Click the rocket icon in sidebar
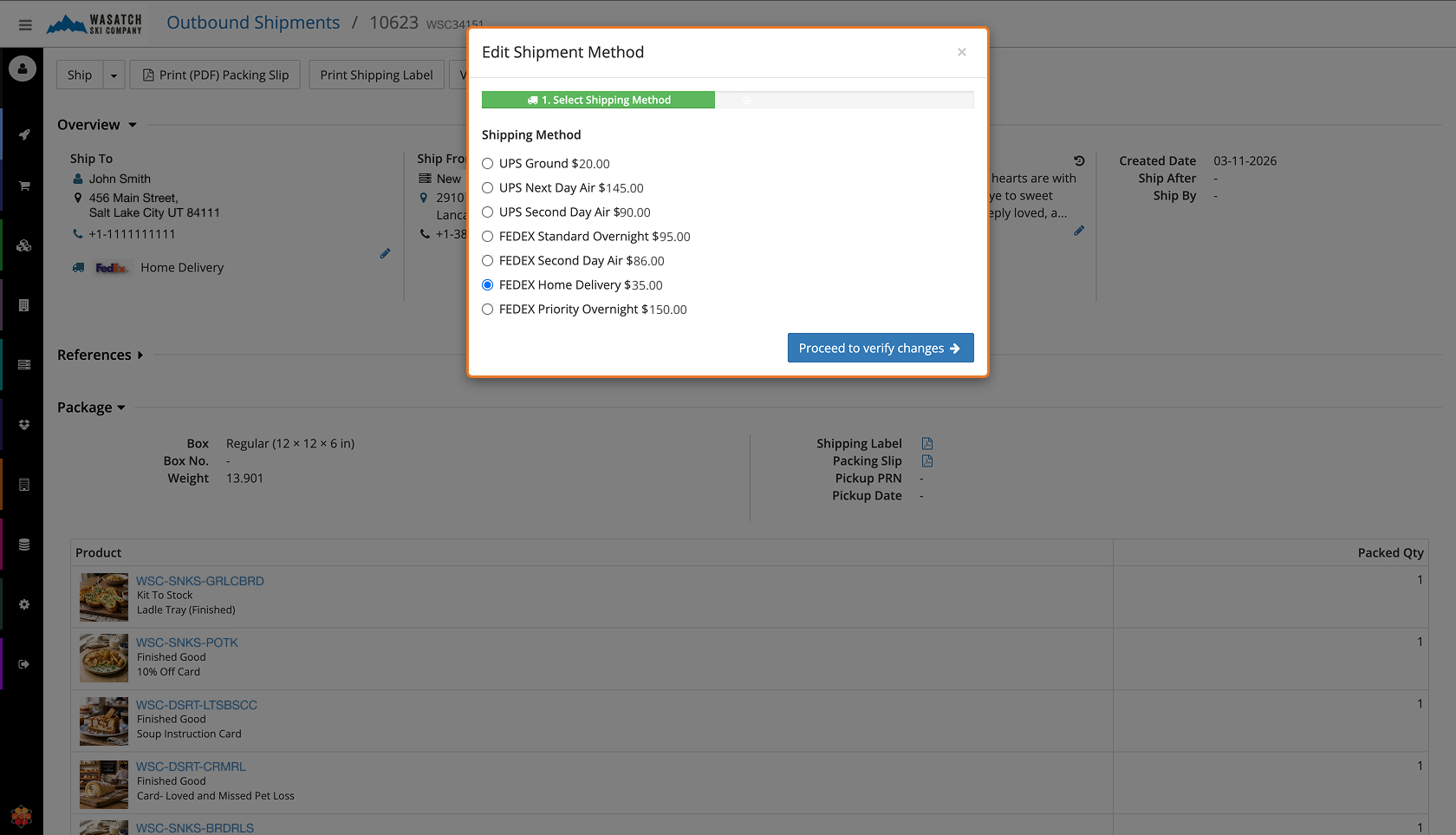1456x835 pixels. (x=24, y=134)
